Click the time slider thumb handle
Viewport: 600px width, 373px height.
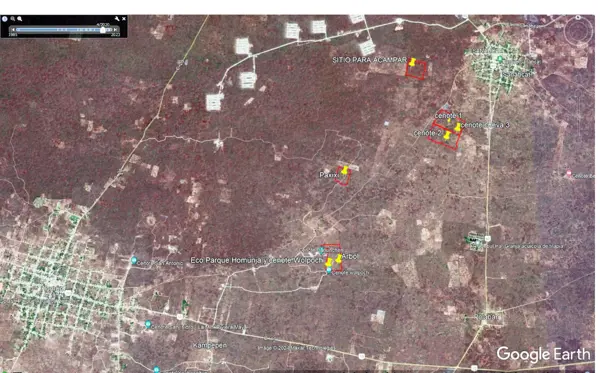point(103,29)
